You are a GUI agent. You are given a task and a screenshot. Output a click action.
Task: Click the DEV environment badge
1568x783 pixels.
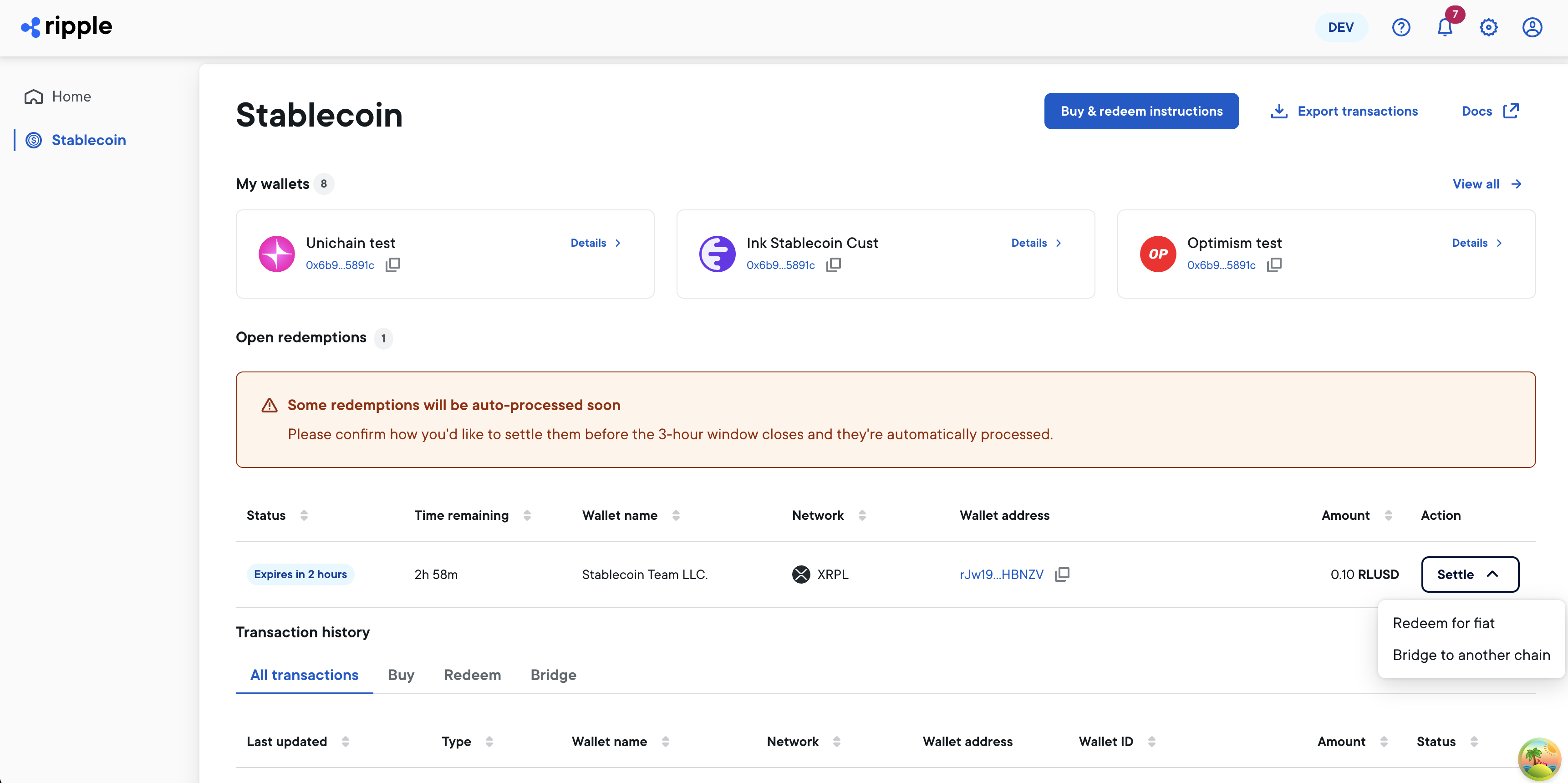(x=1341, y=27)
